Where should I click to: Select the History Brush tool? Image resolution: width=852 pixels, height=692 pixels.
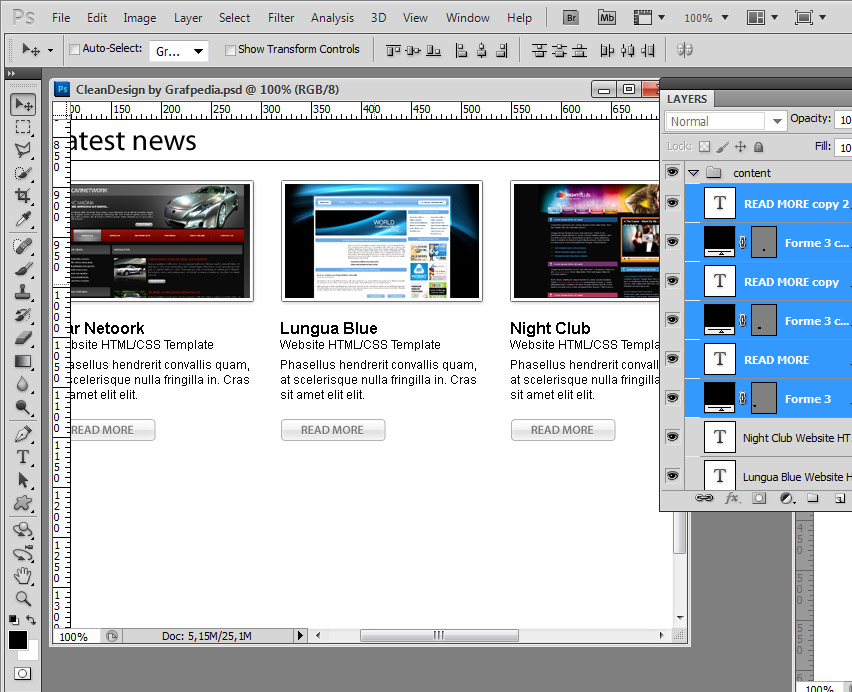coord(23,315)
